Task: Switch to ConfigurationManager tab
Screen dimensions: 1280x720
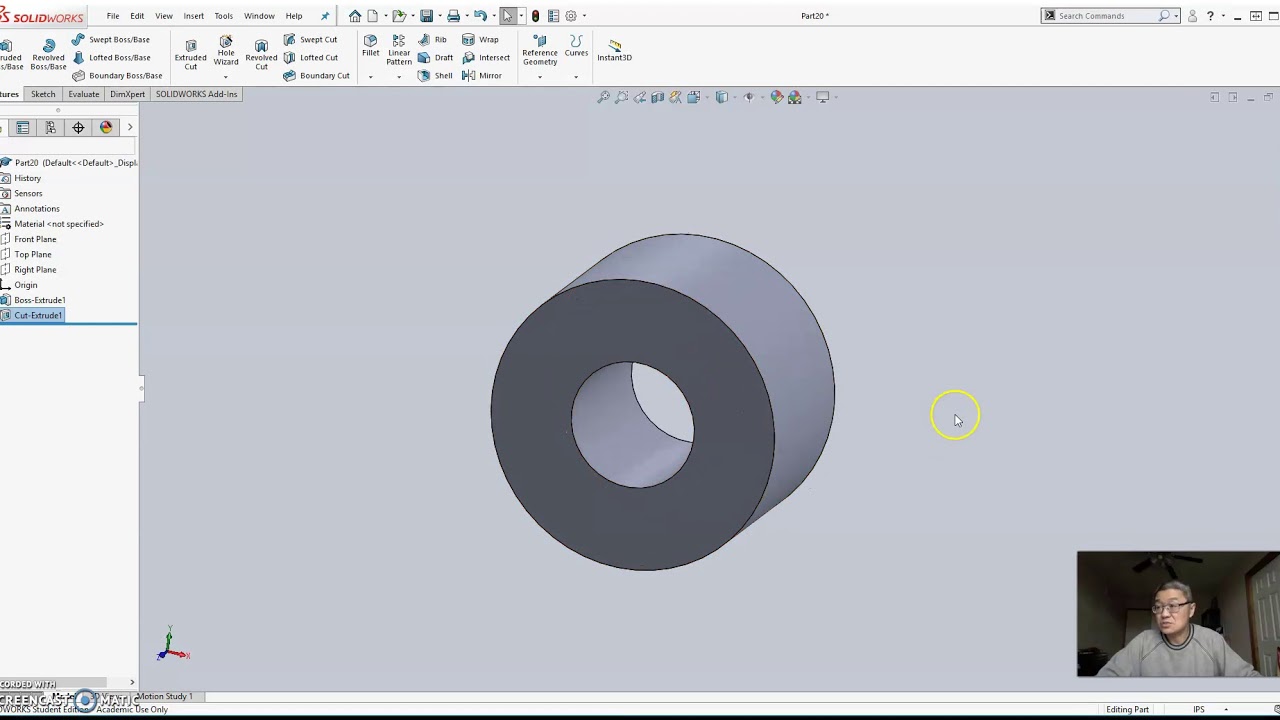Action: click(x=50, y=127)
